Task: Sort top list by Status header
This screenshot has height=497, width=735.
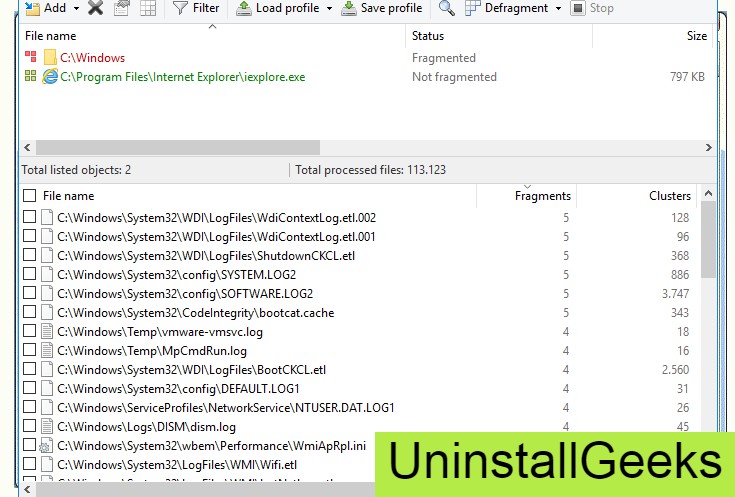Action: coord(428,36)
